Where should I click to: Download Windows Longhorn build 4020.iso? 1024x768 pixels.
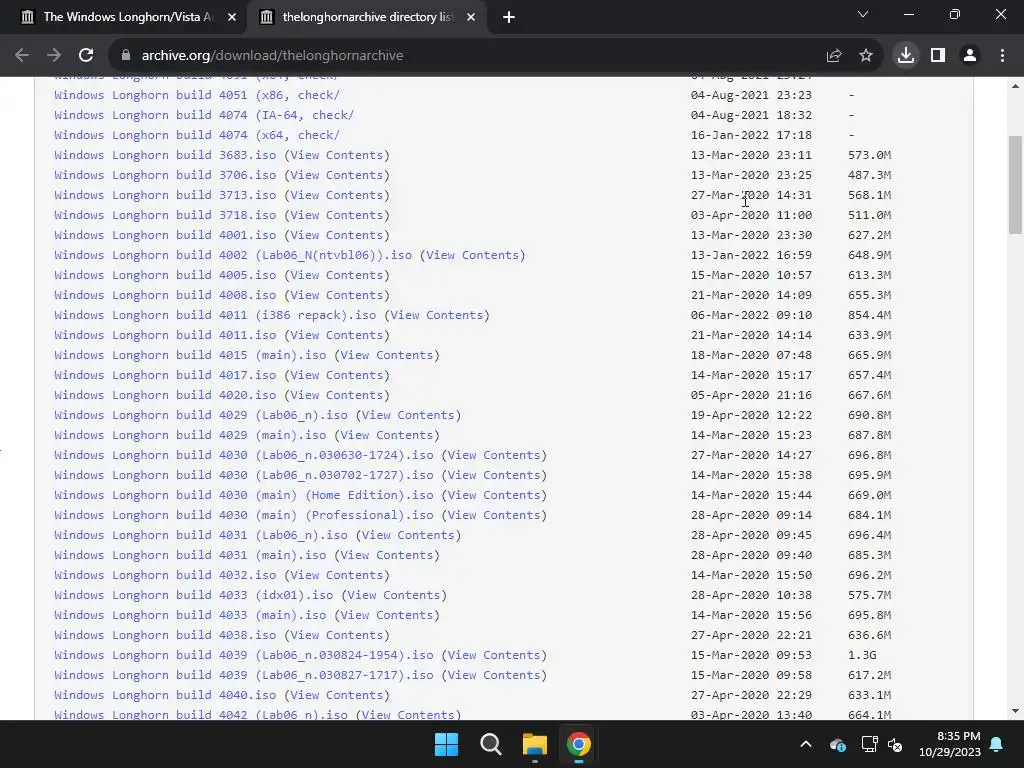(165, 395)
